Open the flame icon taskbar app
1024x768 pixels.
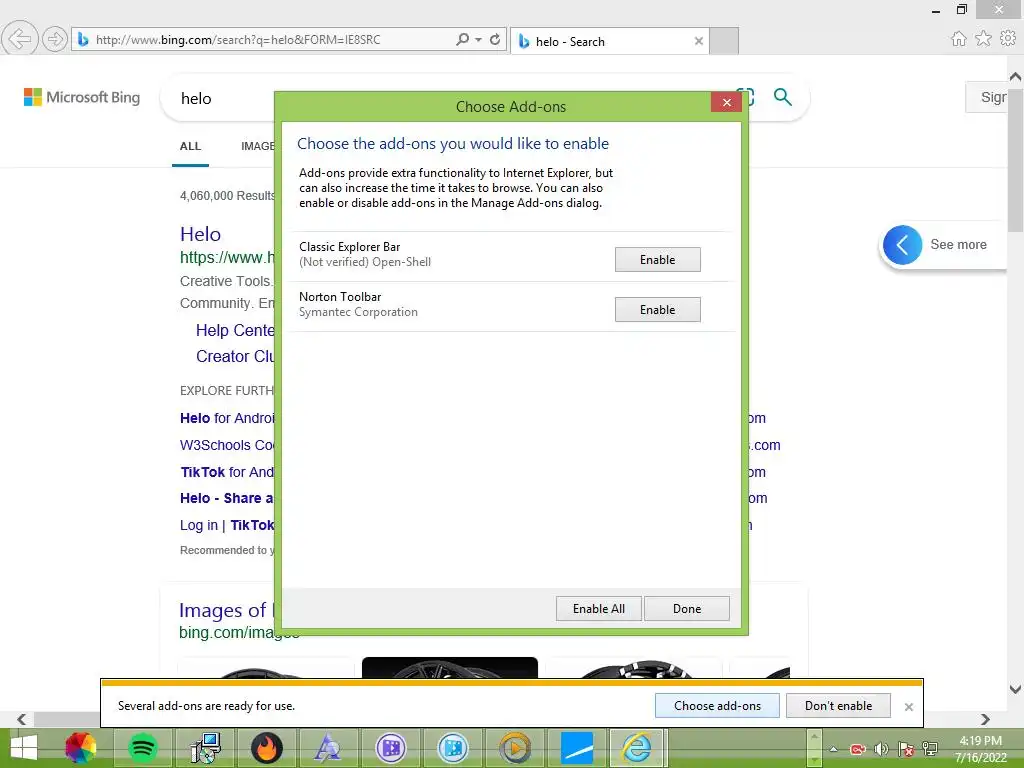pos(267,748)
